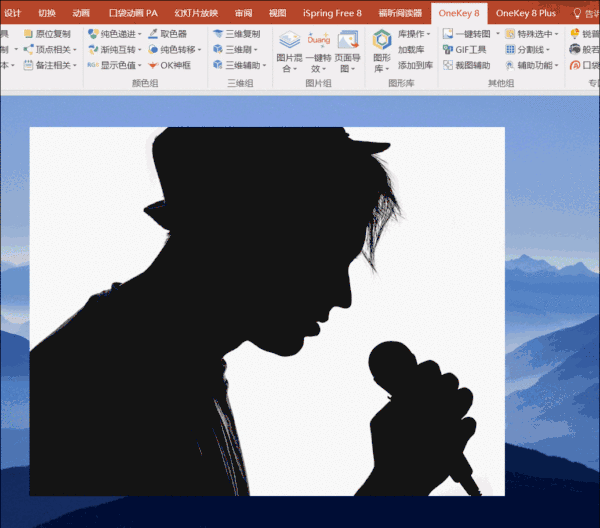The width and height of the screenshot is (600, 528).
Task: Open the 库操作 library operations menu
Action: tap(414, 34)
